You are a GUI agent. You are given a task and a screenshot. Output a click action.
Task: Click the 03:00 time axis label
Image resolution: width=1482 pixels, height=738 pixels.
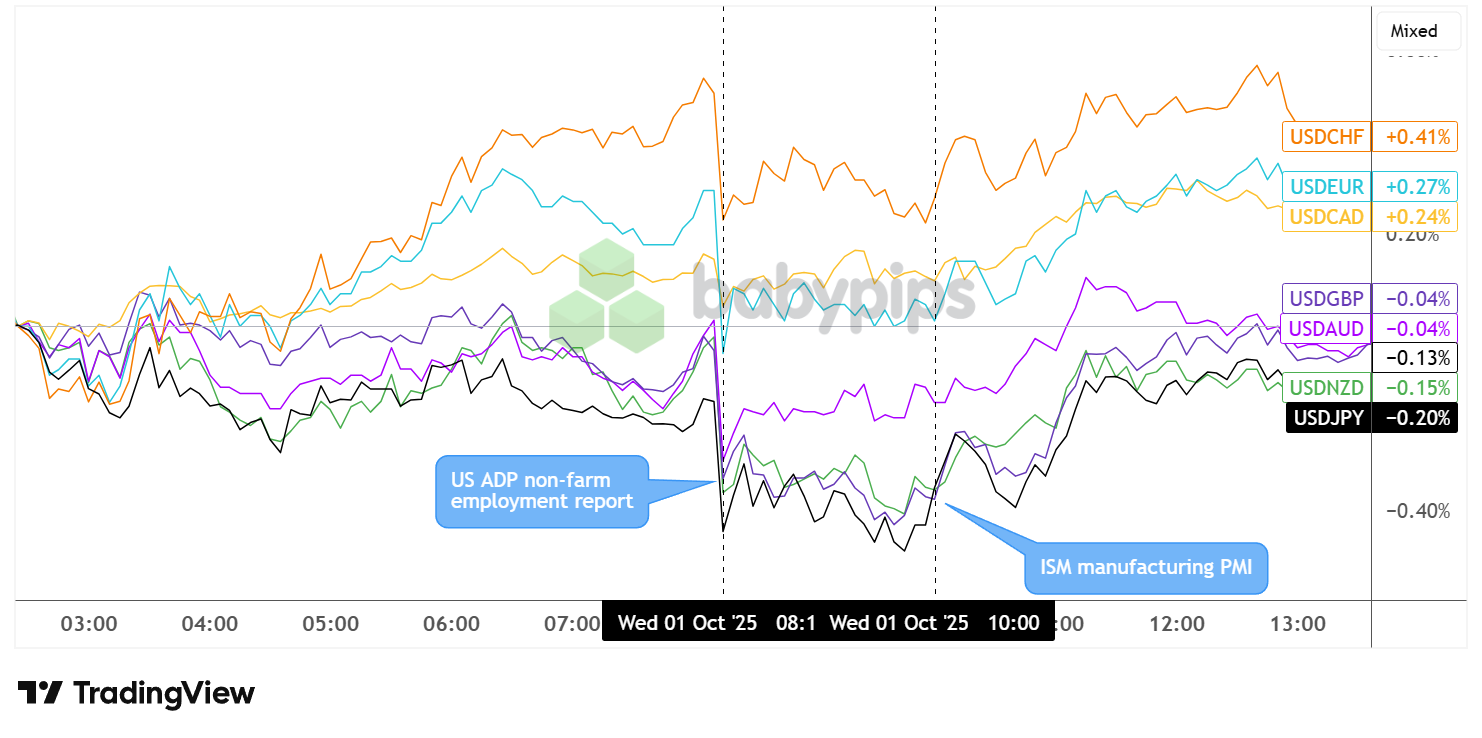pyautogui.click(x=89, y=624)
